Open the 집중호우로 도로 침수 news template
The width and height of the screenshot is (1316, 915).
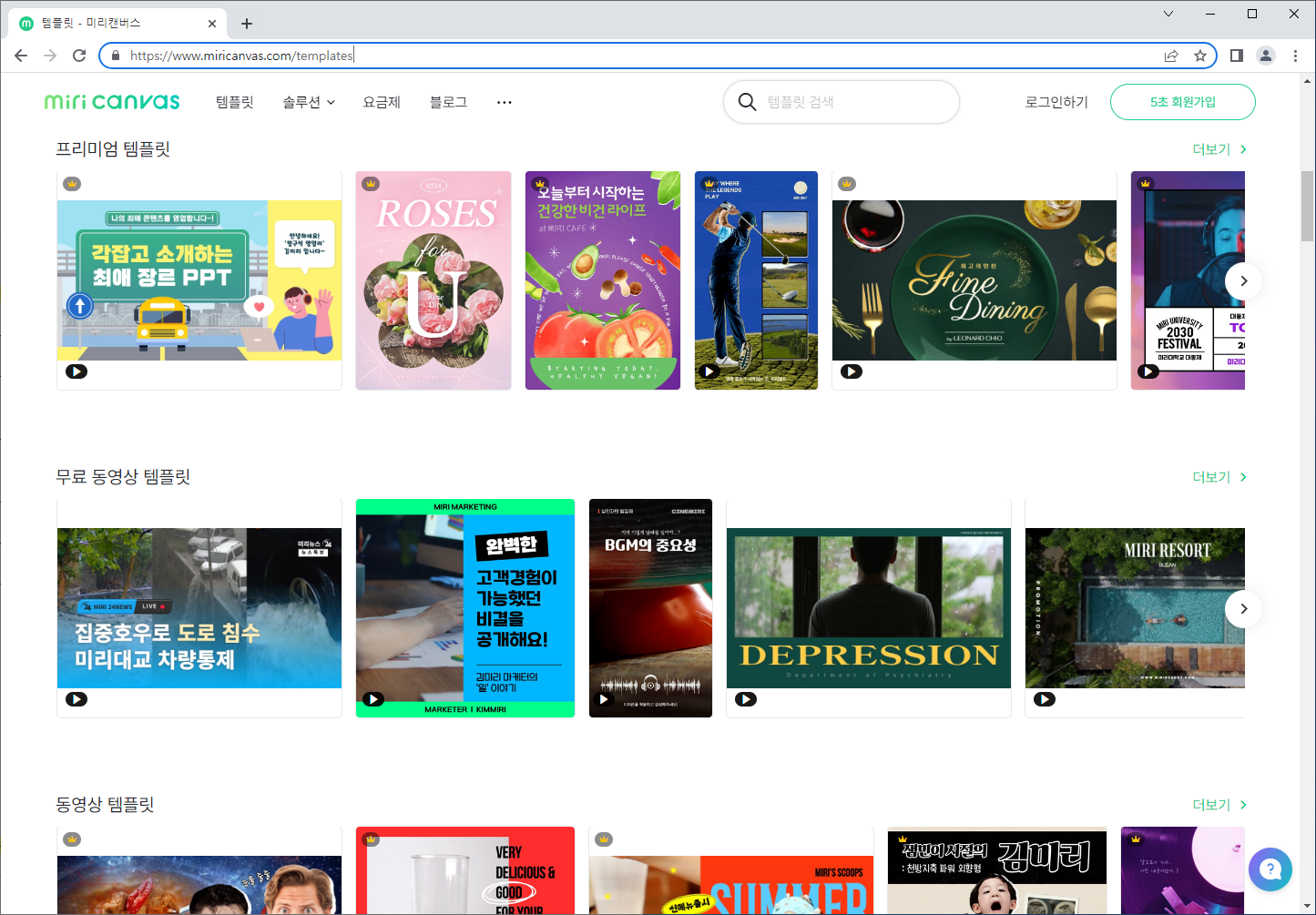199,608
